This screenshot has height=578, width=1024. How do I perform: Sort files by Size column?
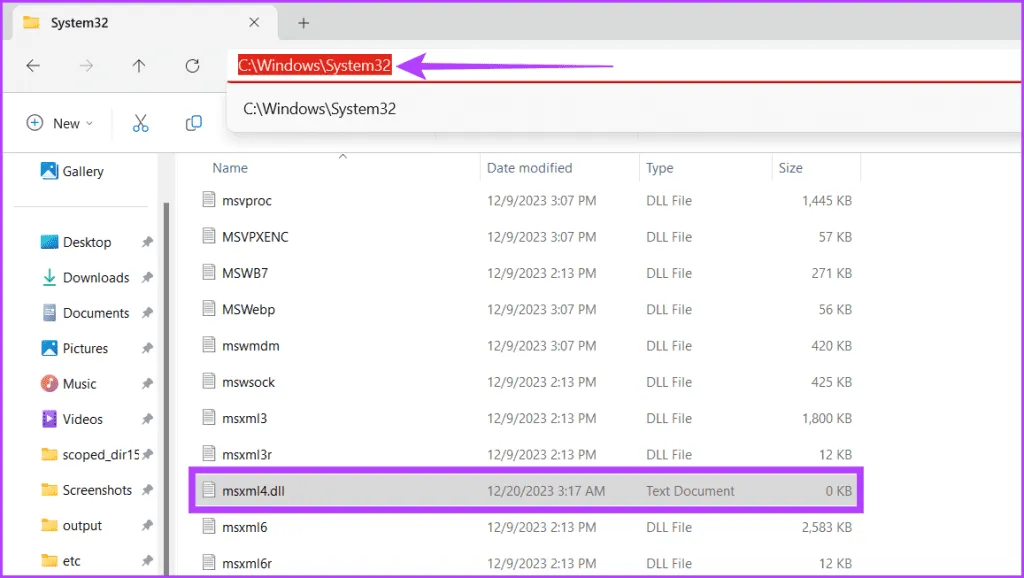[790, 168]
